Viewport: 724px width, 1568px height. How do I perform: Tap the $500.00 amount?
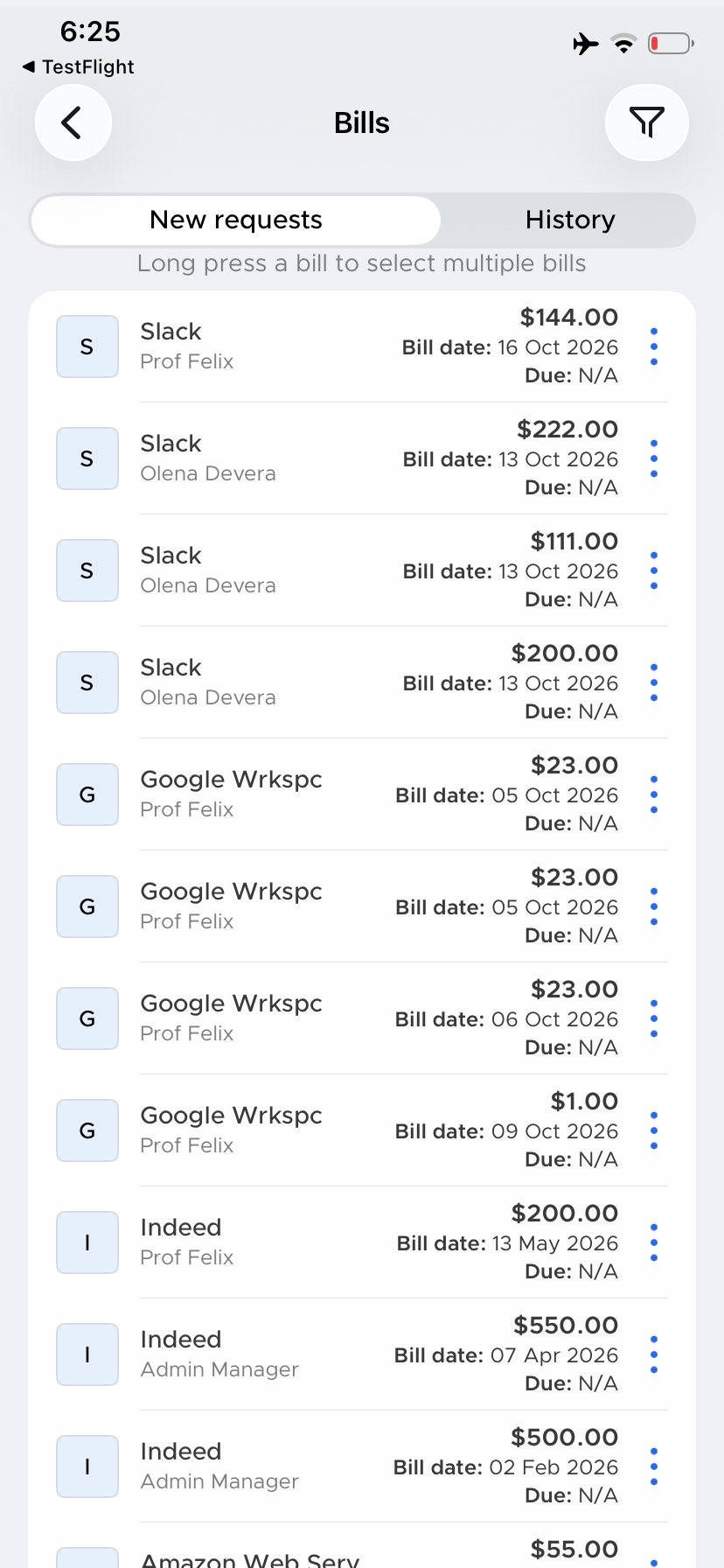point(565,1438)
